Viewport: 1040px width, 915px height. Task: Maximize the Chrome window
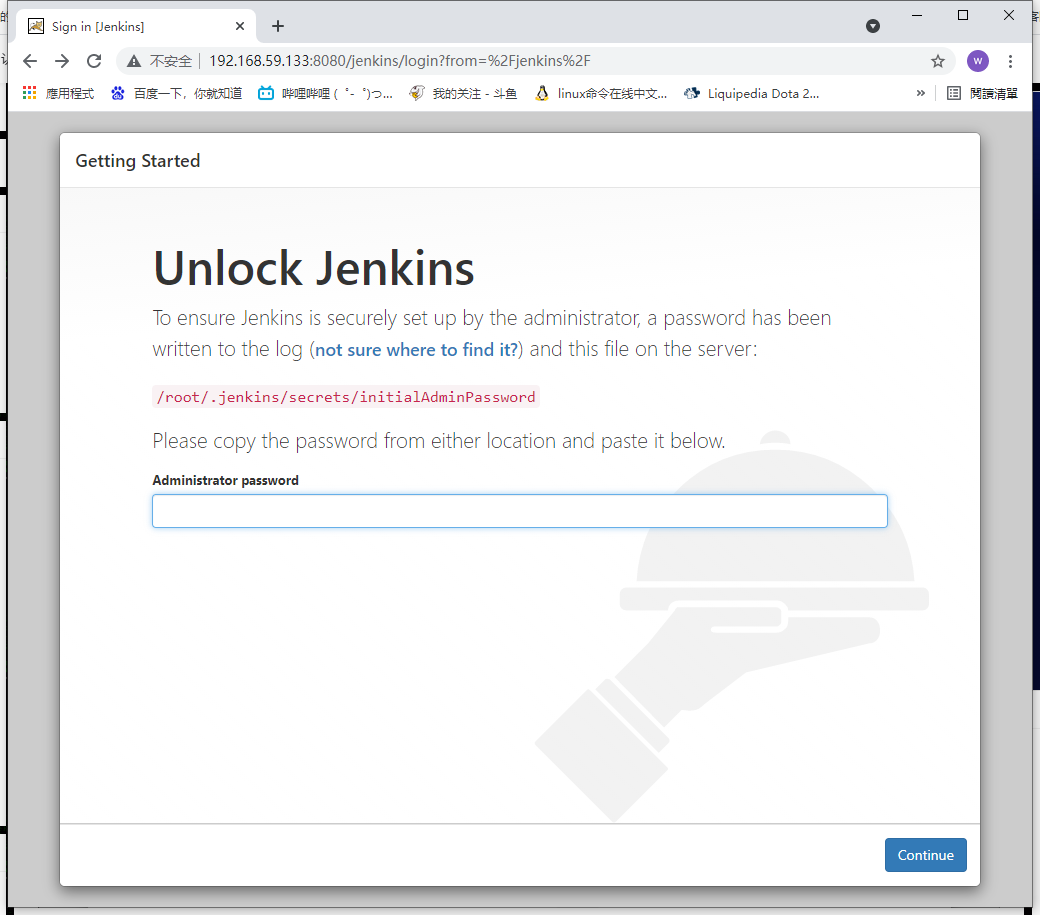(x=962, y=15)
